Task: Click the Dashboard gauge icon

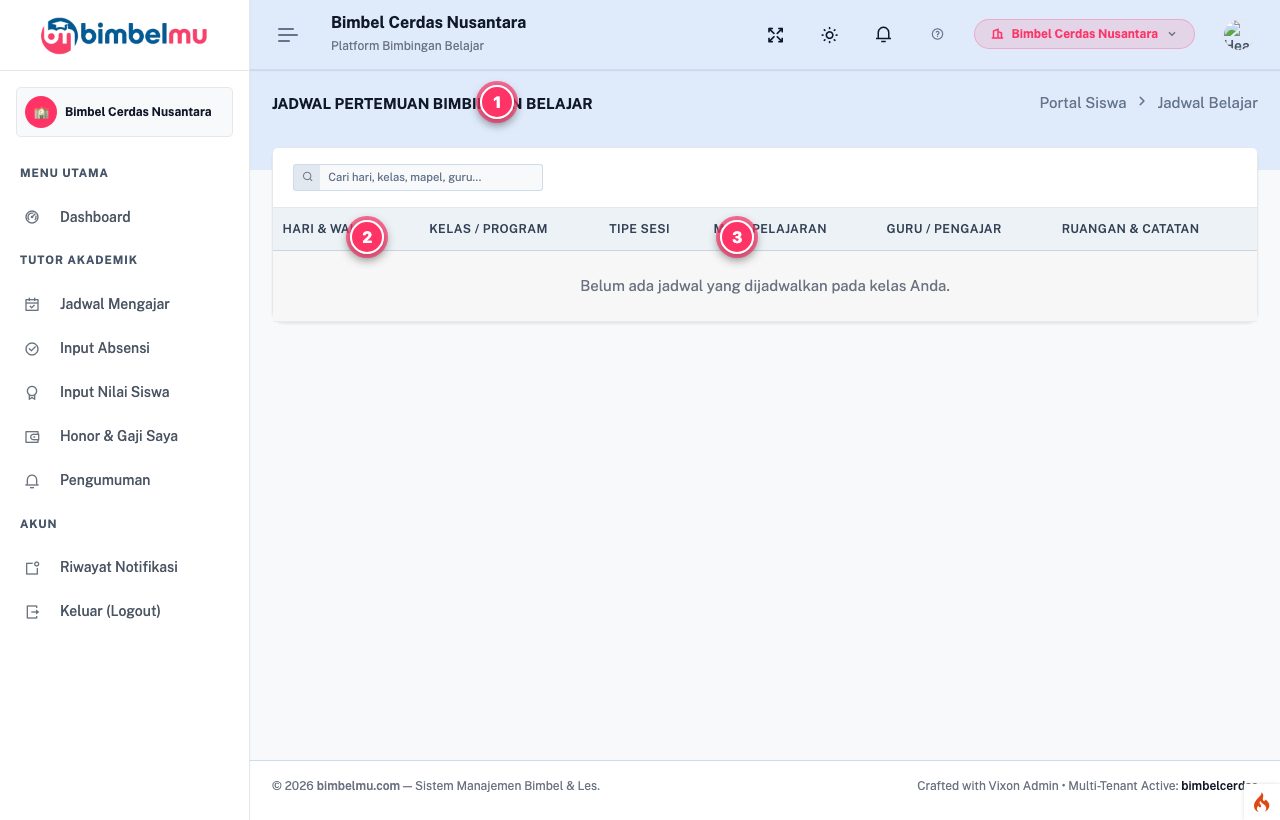Action: (32, 217)
